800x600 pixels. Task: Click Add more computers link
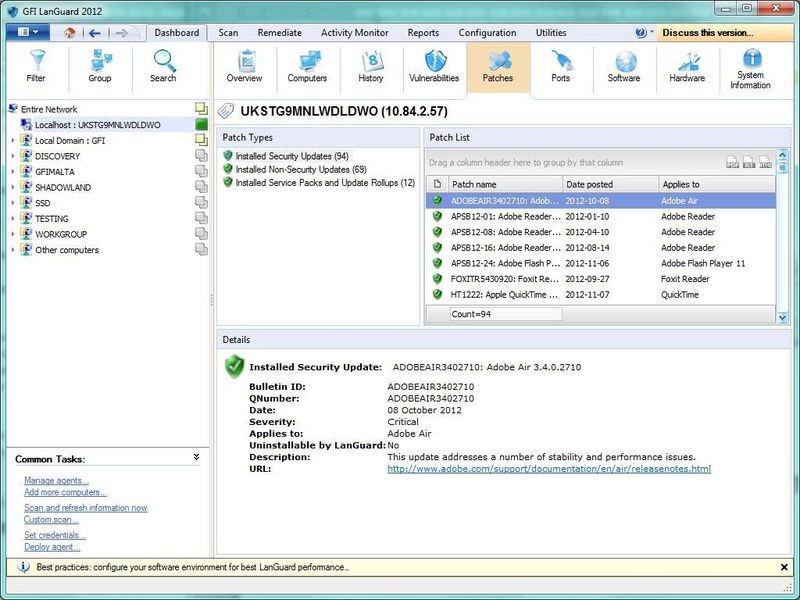(65, 492)
